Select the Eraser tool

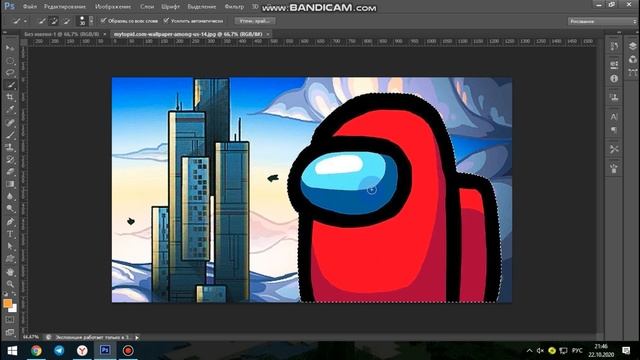point(10,172)
